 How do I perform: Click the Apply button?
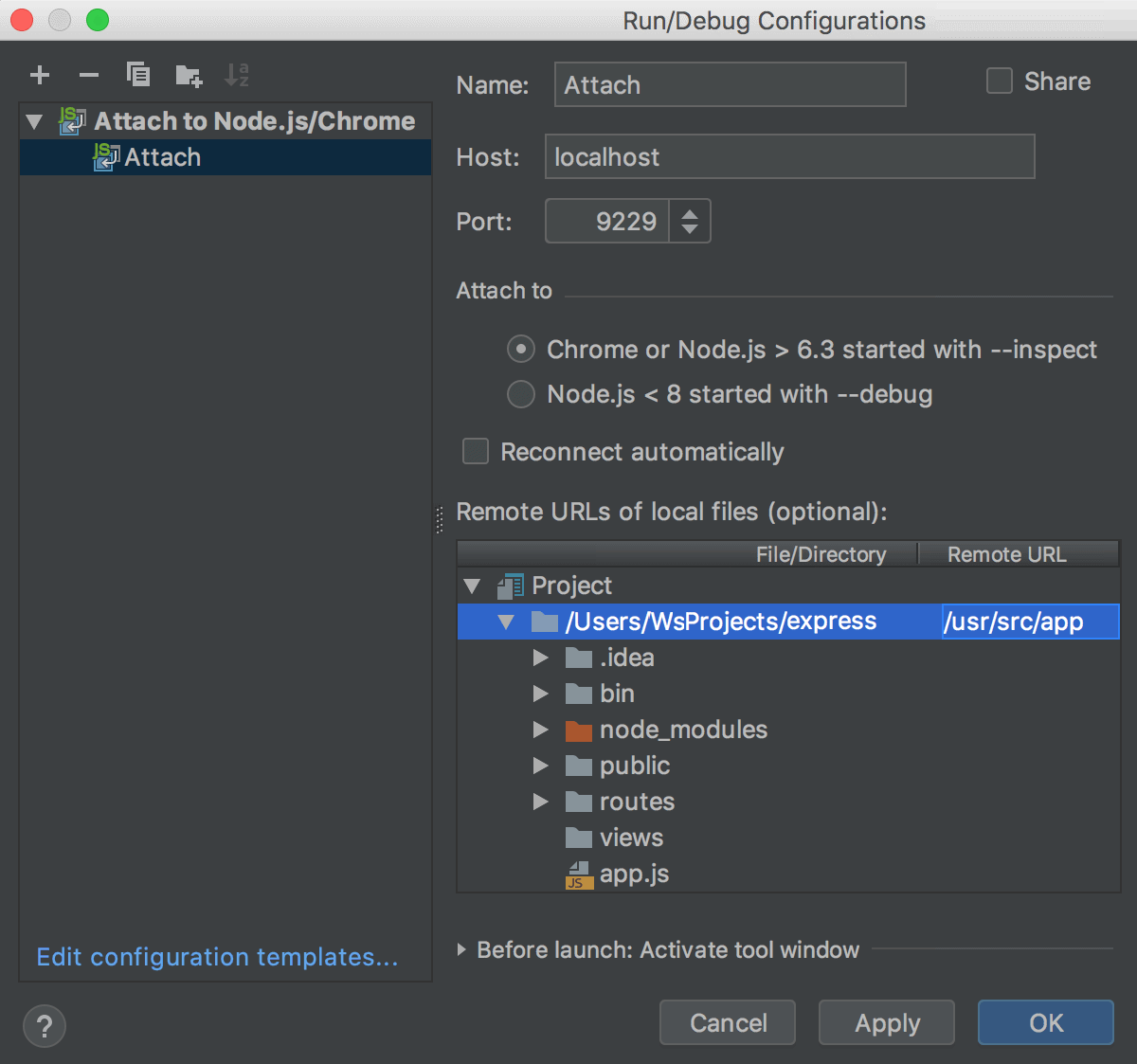pos(886,1022)
